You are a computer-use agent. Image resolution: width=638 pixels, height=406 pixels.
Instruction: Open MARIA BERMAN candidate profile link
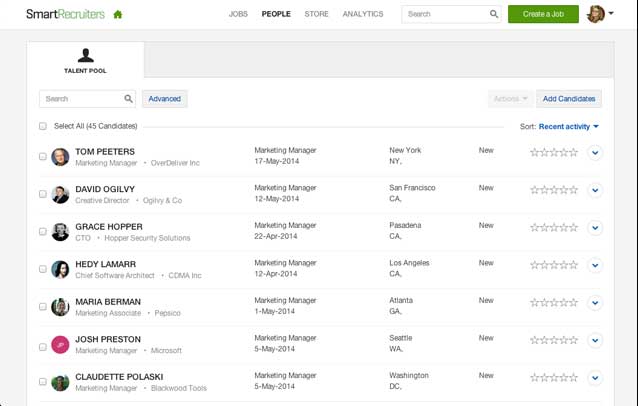pyautogui.click(x=108, y=302)
